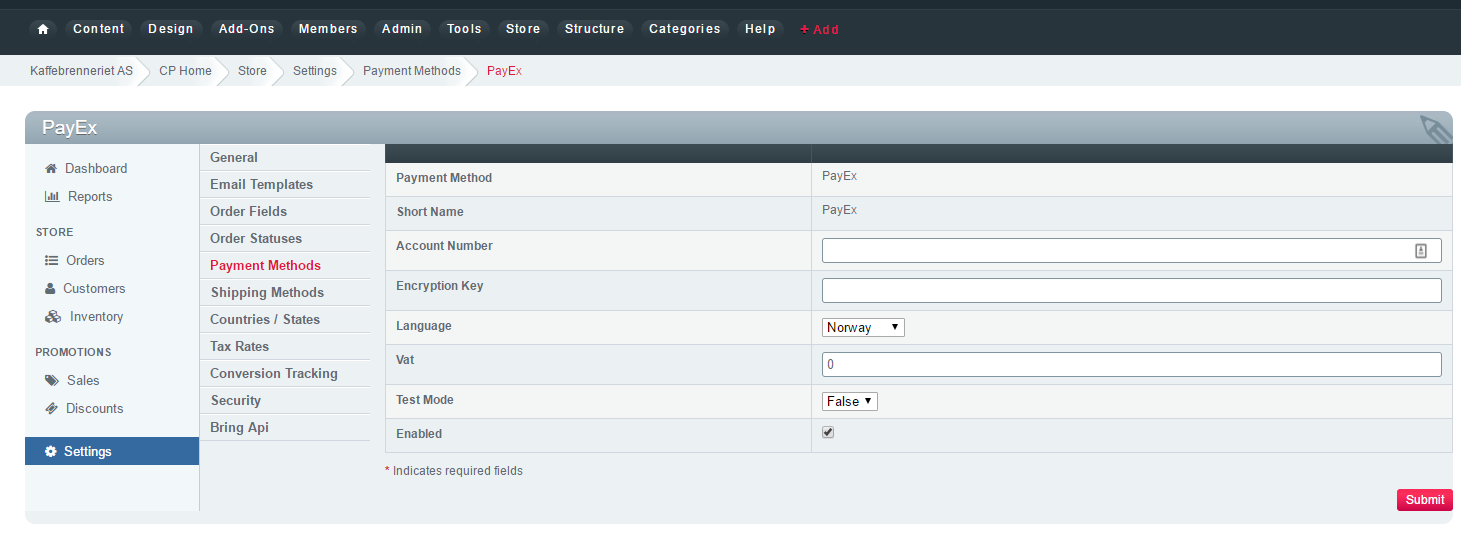Click the Settings gear icon in sidebar
Screen dimensions: 1461x541
click(51, 452)
